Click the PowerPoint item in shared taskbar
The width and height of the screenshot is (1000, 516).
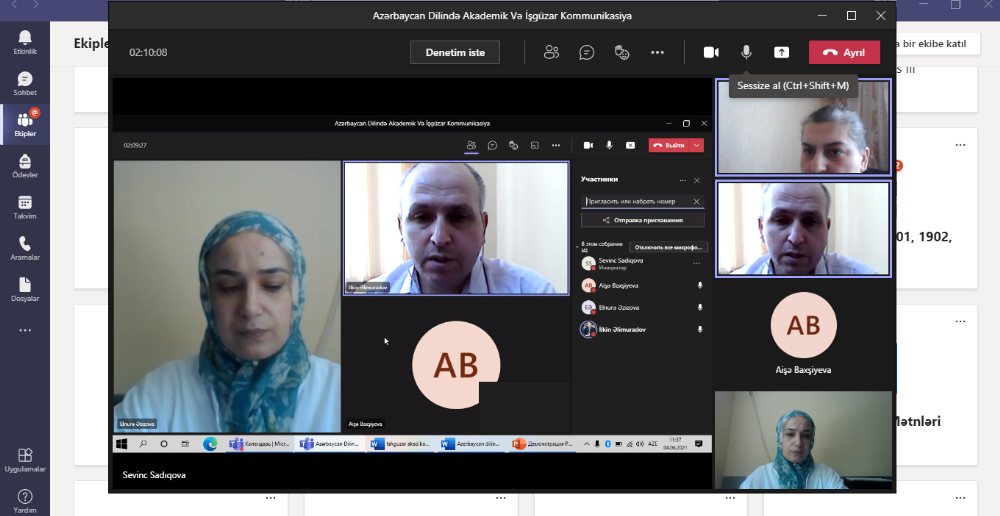542,444
